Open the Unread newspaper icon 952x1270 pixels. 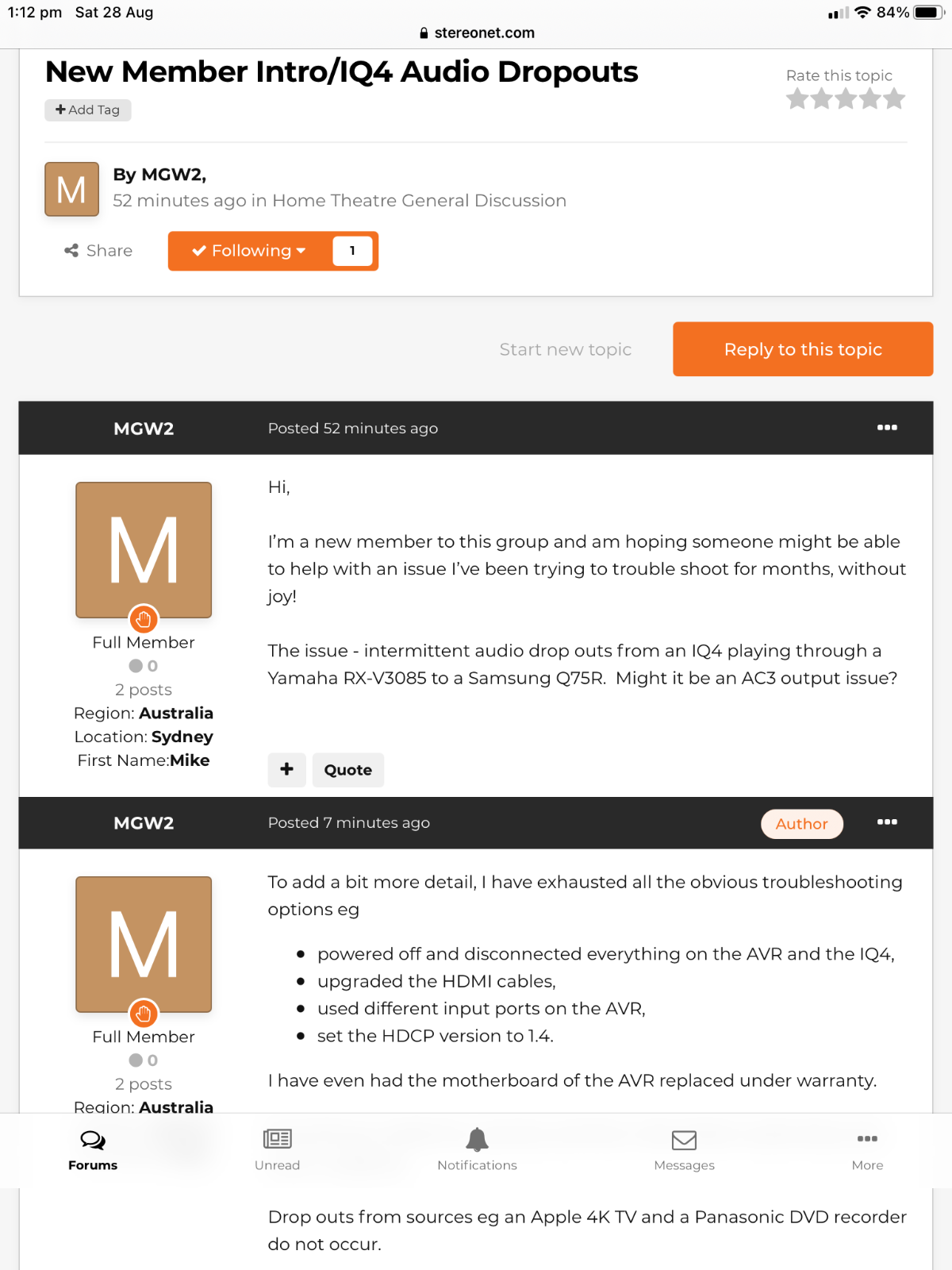(277, 1140)
